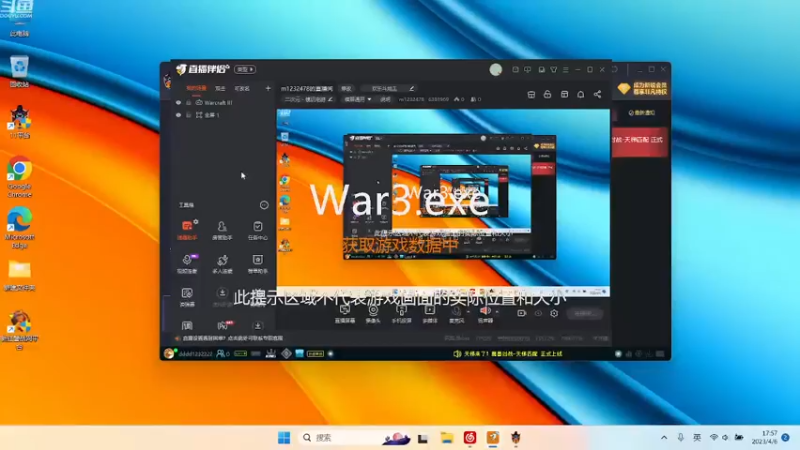Switch to the third scene tab
The image size is (800, 450).
pyautogui.click(x=242, y=88)
